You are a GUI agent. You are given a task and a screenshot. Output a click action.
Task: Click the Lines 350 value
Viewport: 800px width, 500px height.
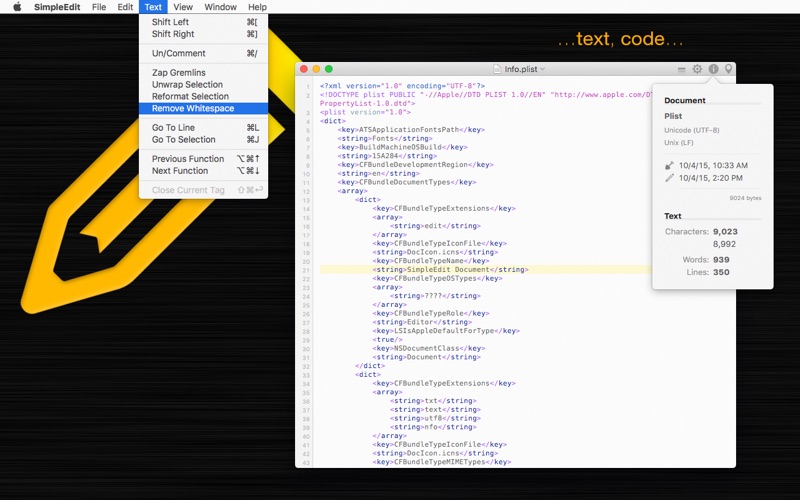pos(721,272)
